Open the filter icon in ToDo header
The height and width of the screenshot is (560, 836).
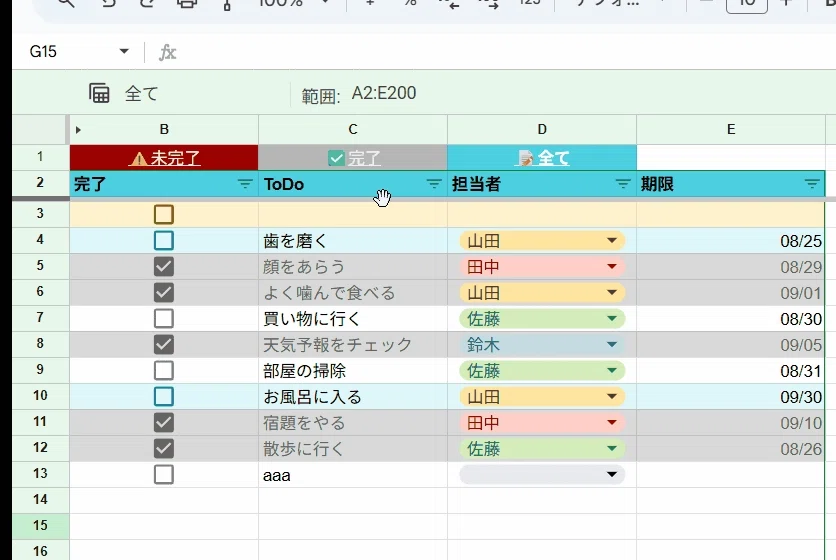point(434,184)
